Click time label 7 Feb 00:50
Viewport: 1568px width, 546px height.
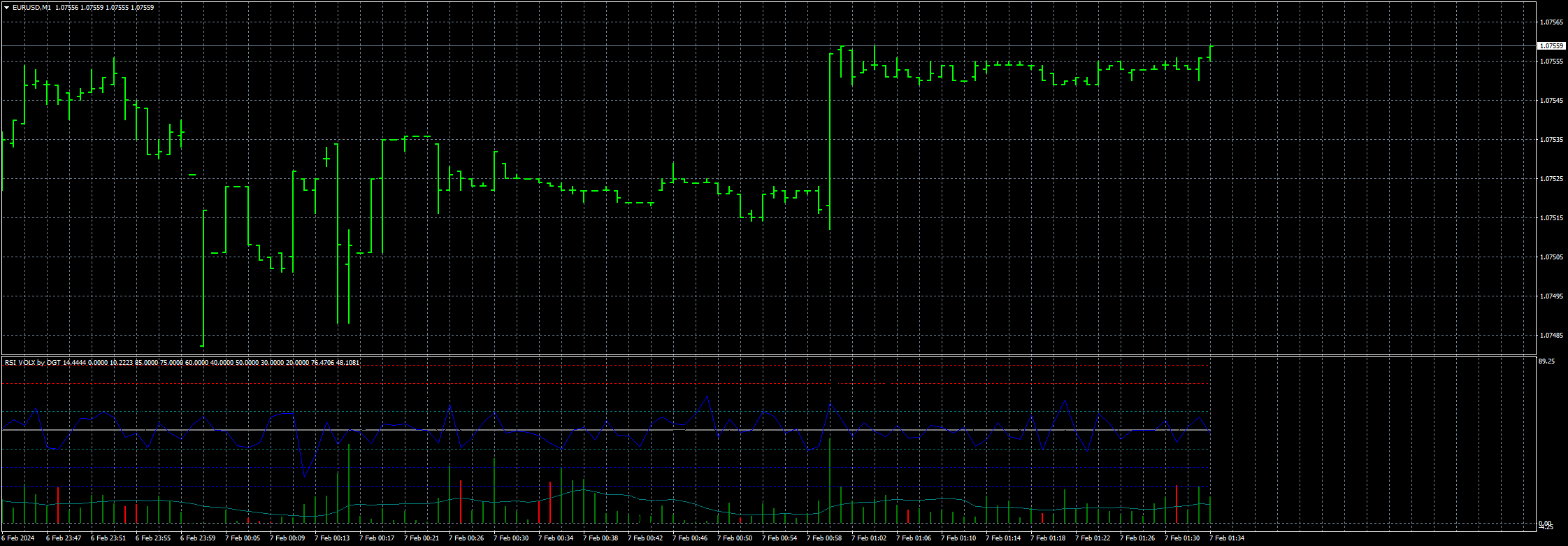pos(735,538)
